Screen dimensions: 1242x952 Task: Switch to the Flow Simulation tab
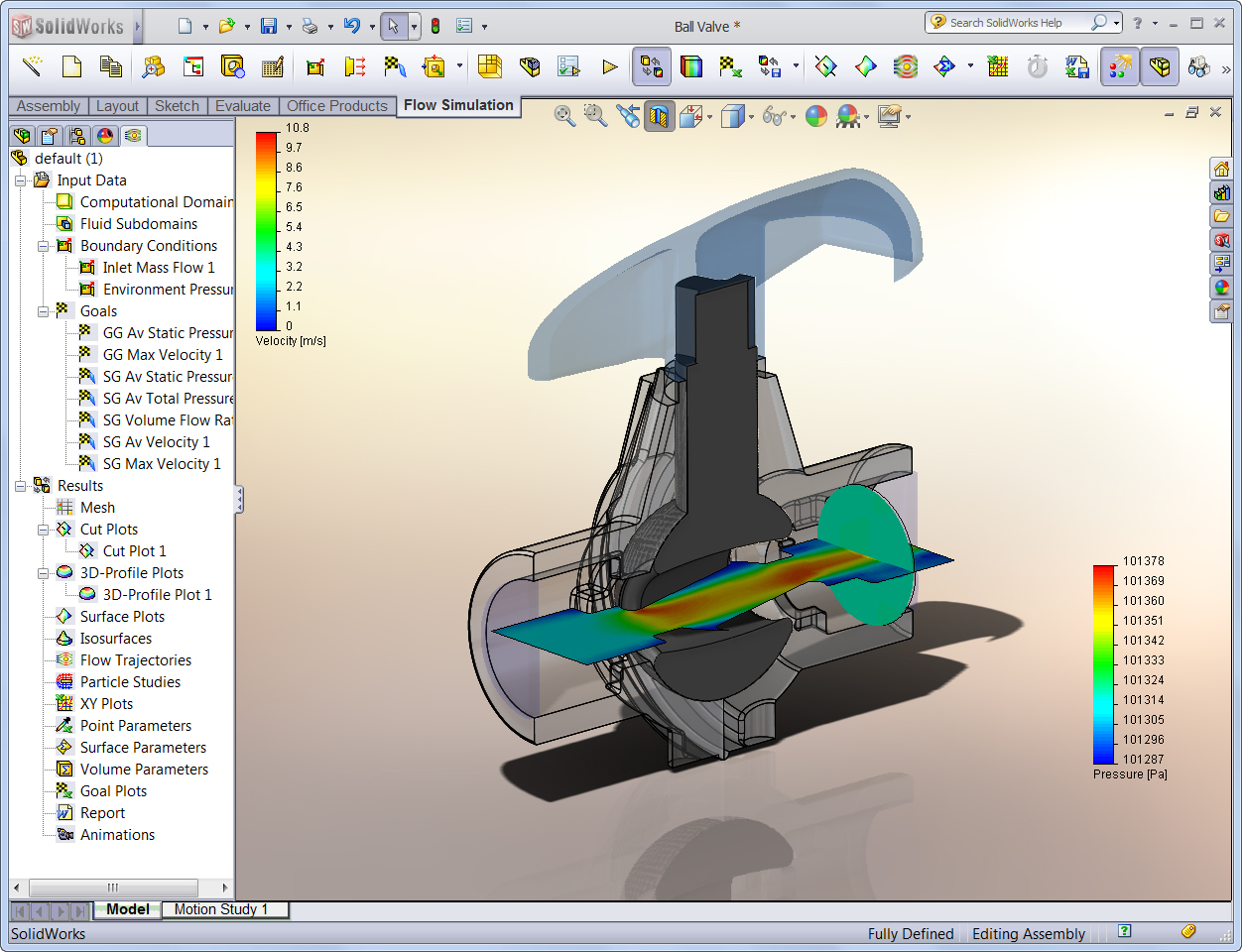pyautogui.click(x=458, y=105)
